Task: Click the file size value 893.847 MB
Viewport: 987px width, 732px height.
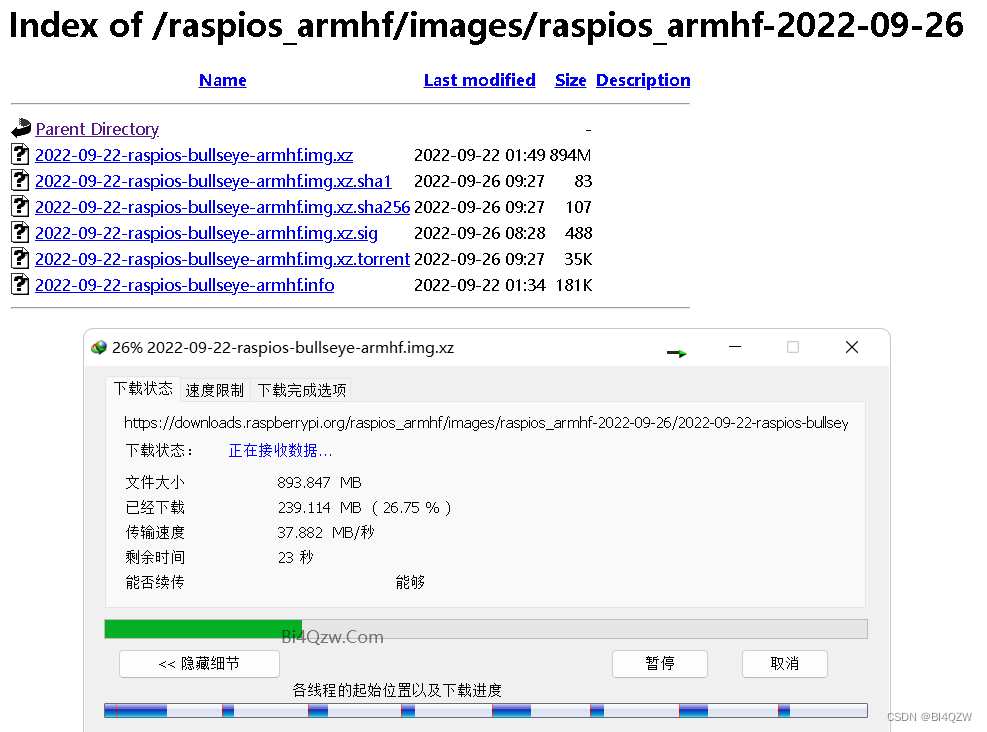Action: 319,483
